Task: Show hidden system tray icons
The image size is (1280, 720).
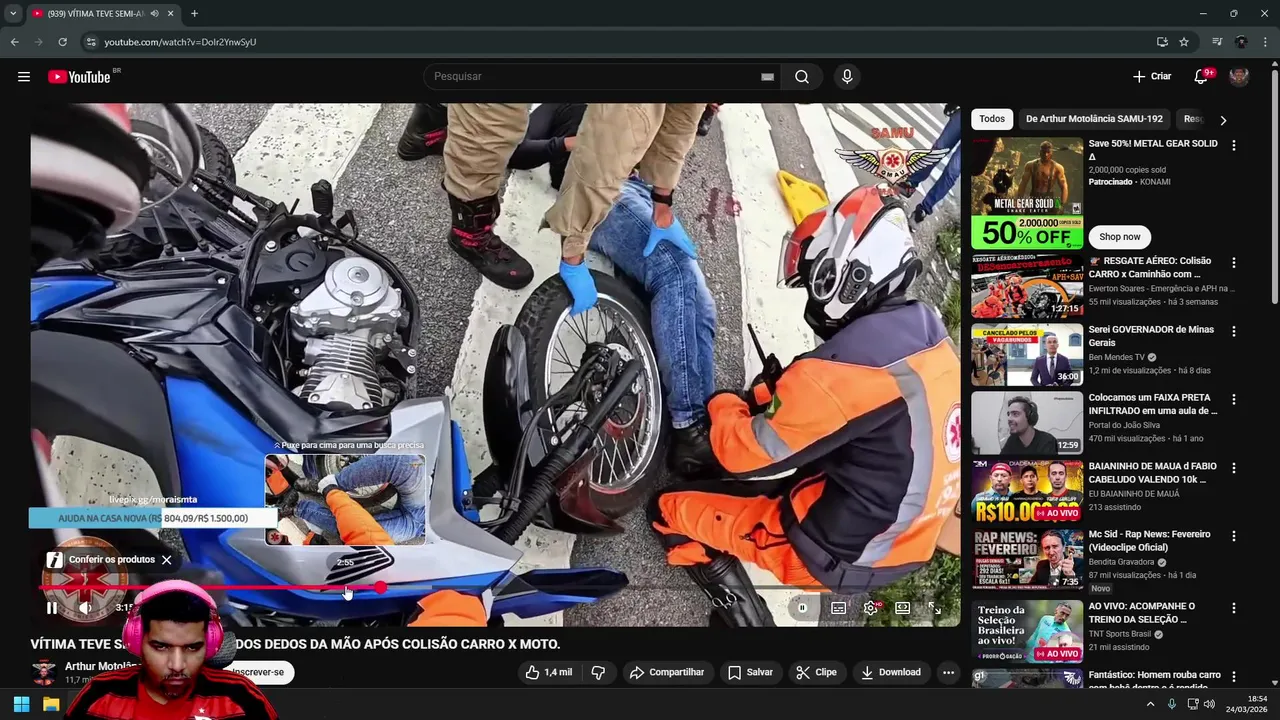Action: [x=1150, y=704]
